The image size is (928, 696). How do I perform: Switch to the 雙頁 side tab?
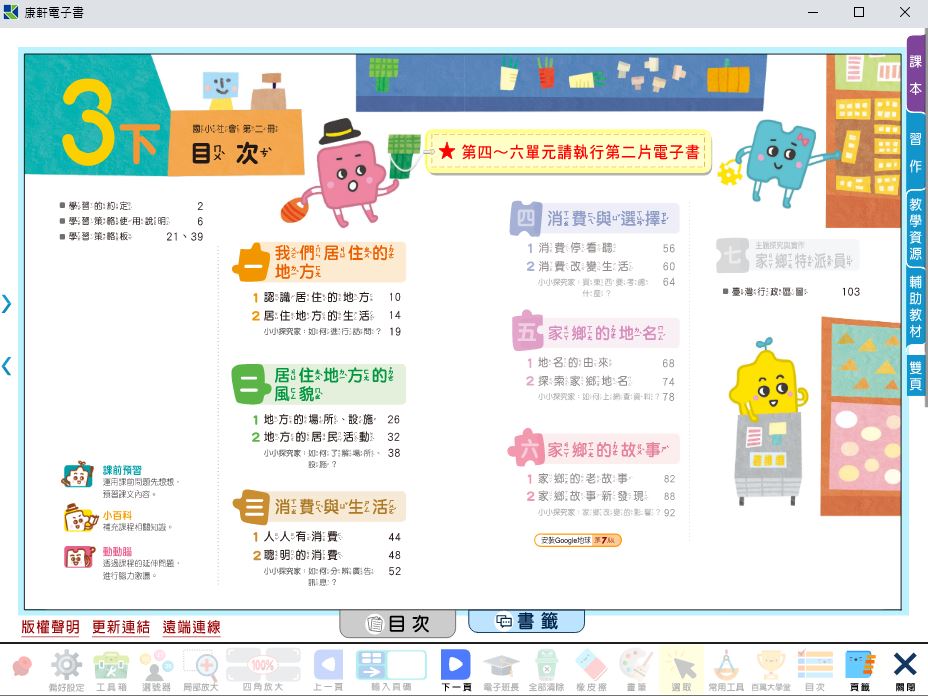(916, 375)
